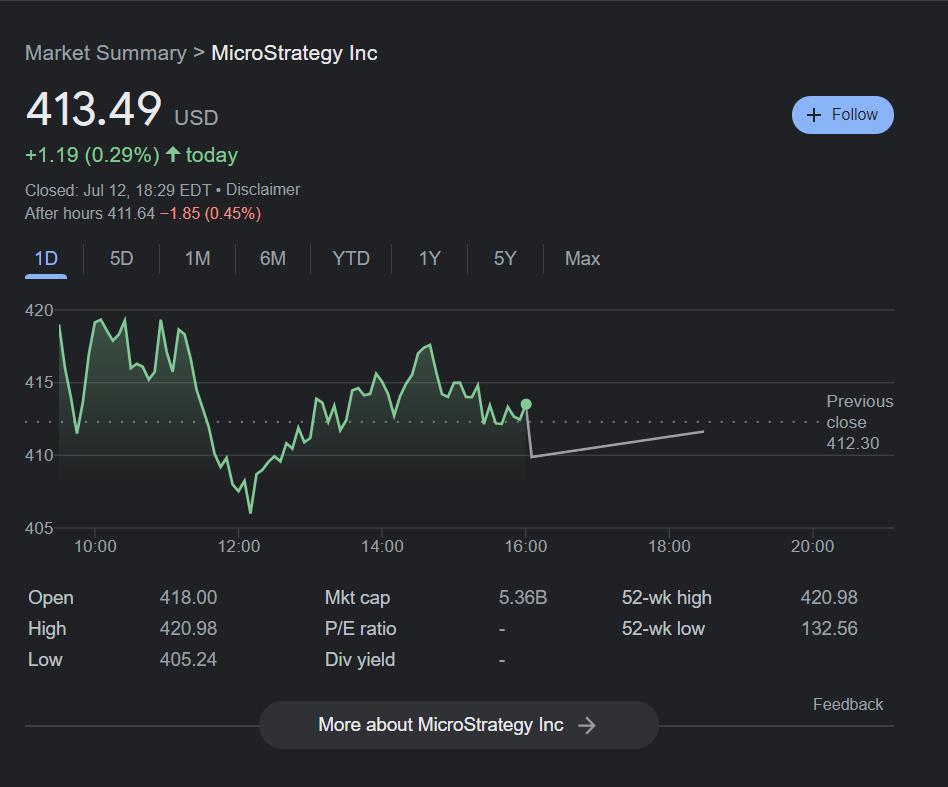
Task: Click the green dot at chart line end
Action: click(526, 404)
